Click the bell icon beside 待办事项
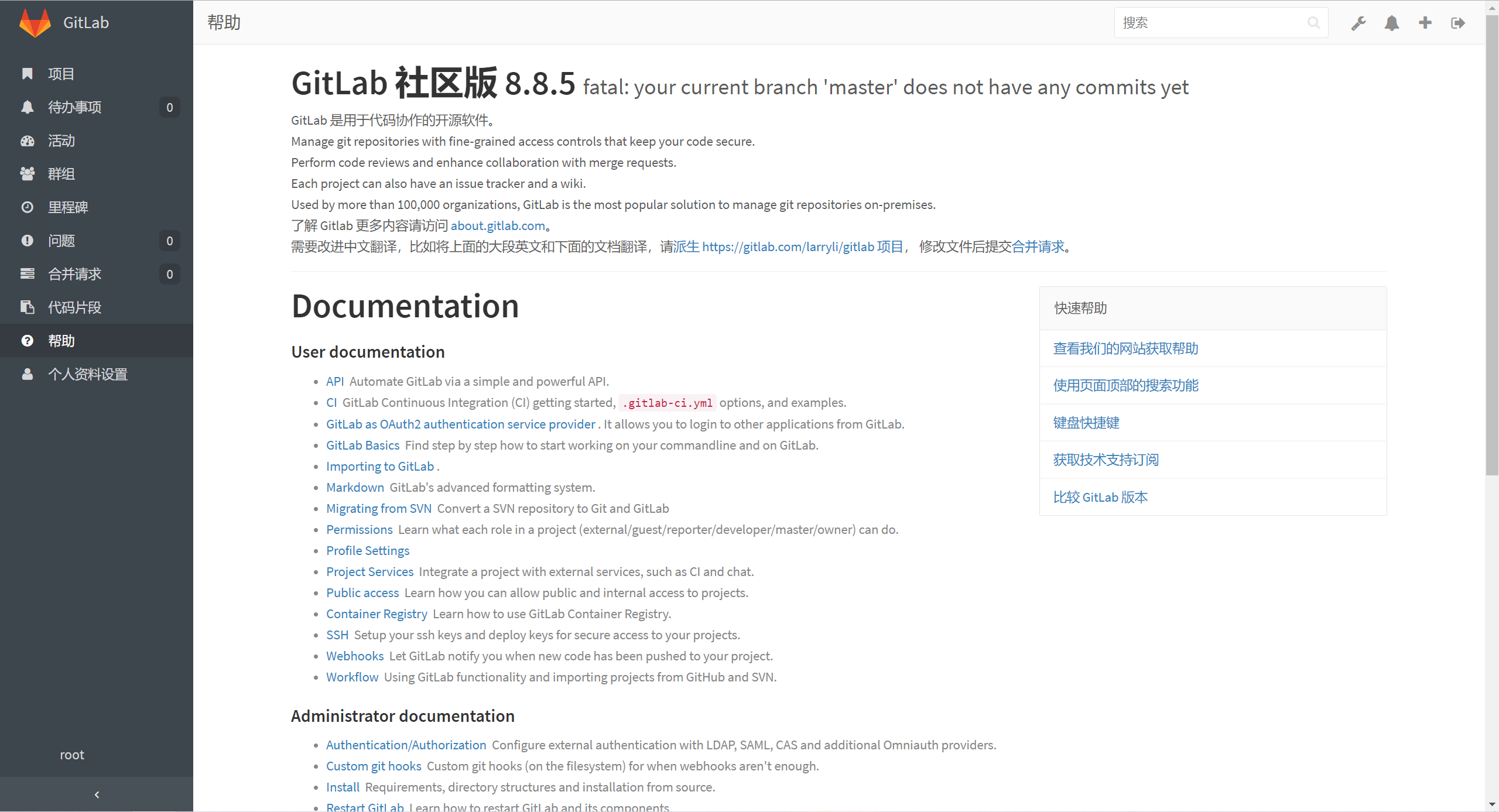Viewport: 1499px width, 812px height. (x=27, y=107)
